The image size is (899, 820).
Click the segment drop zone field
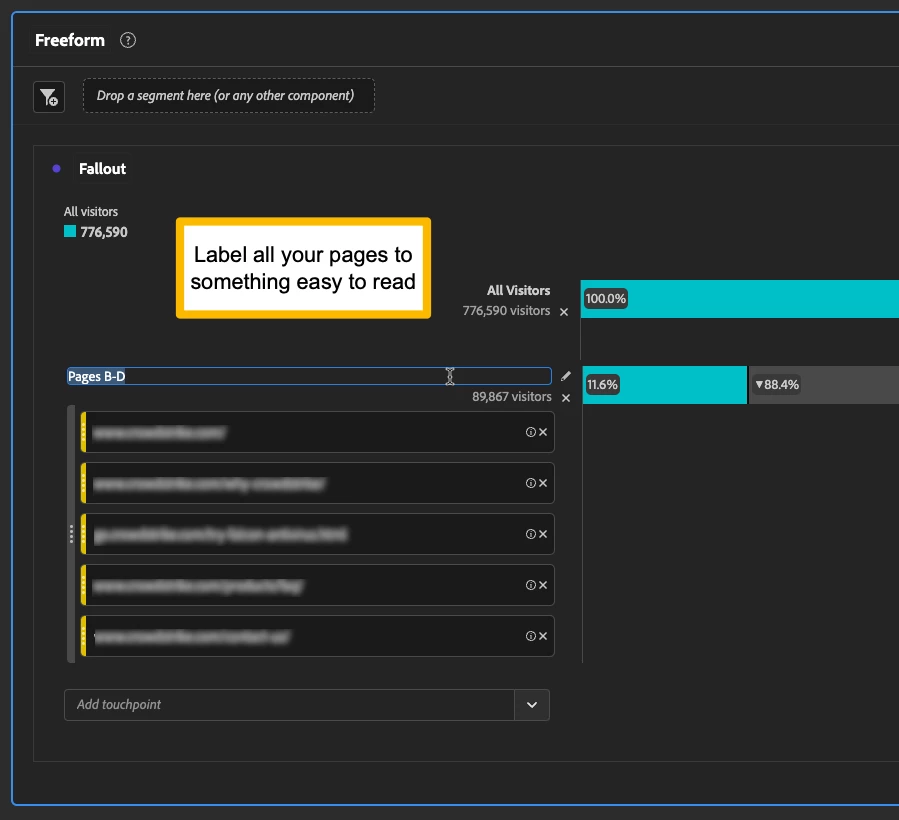tap(229, 96)
